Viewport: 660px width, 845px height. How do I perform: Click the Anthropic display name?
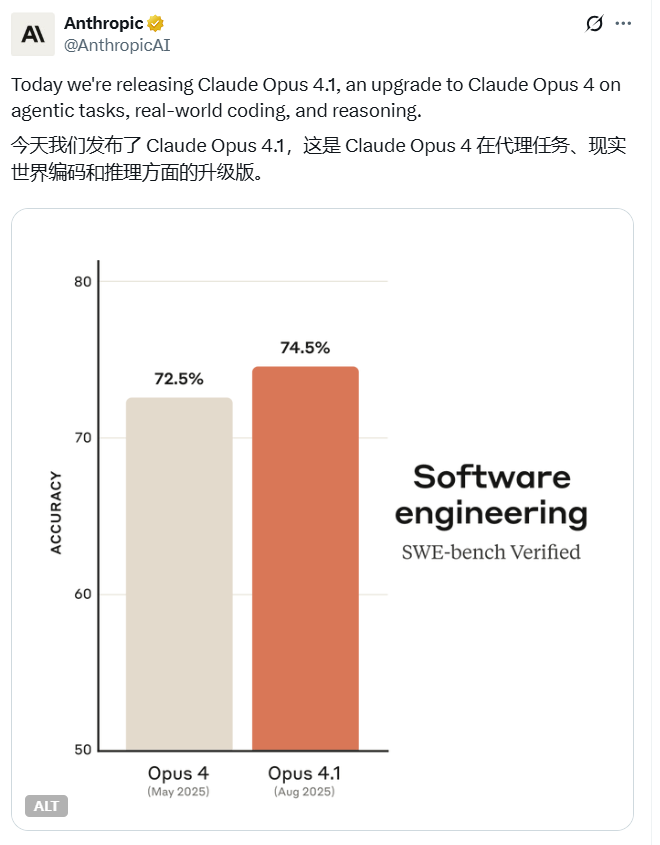click(x=103, y=22)
